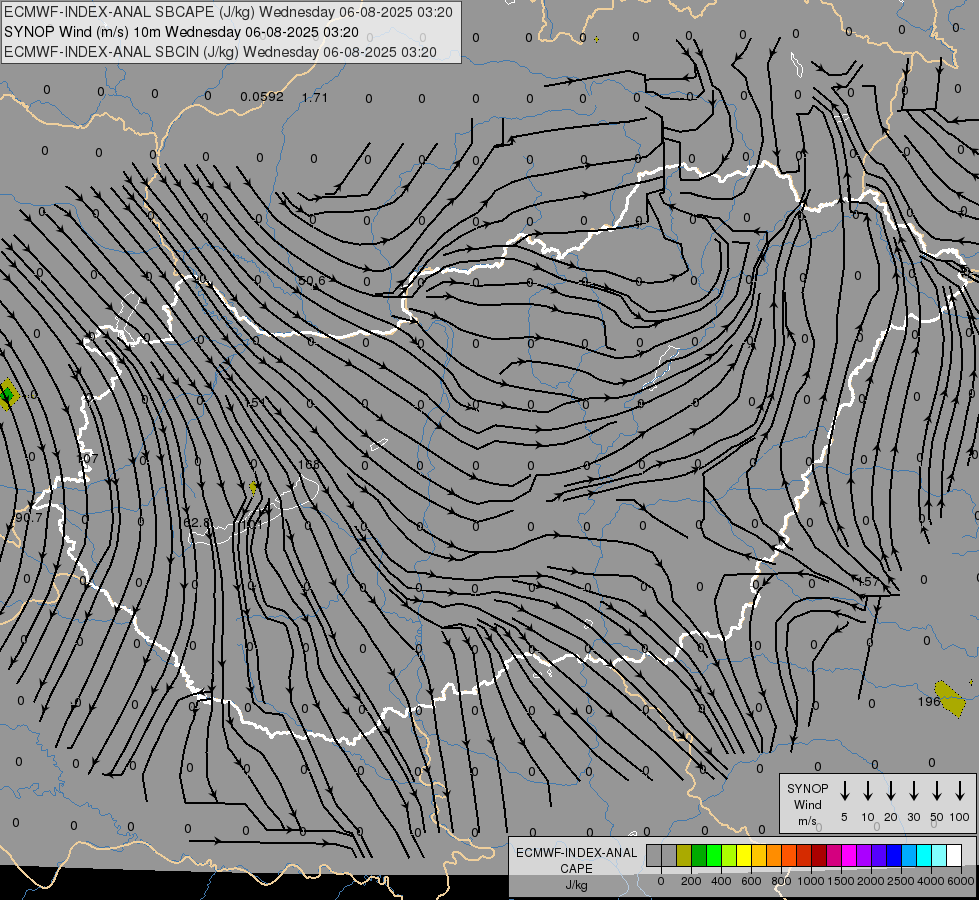This screenshot has height=900, width=979.
Task: Click the 157 value on the map
Action: tap(868, 581)
